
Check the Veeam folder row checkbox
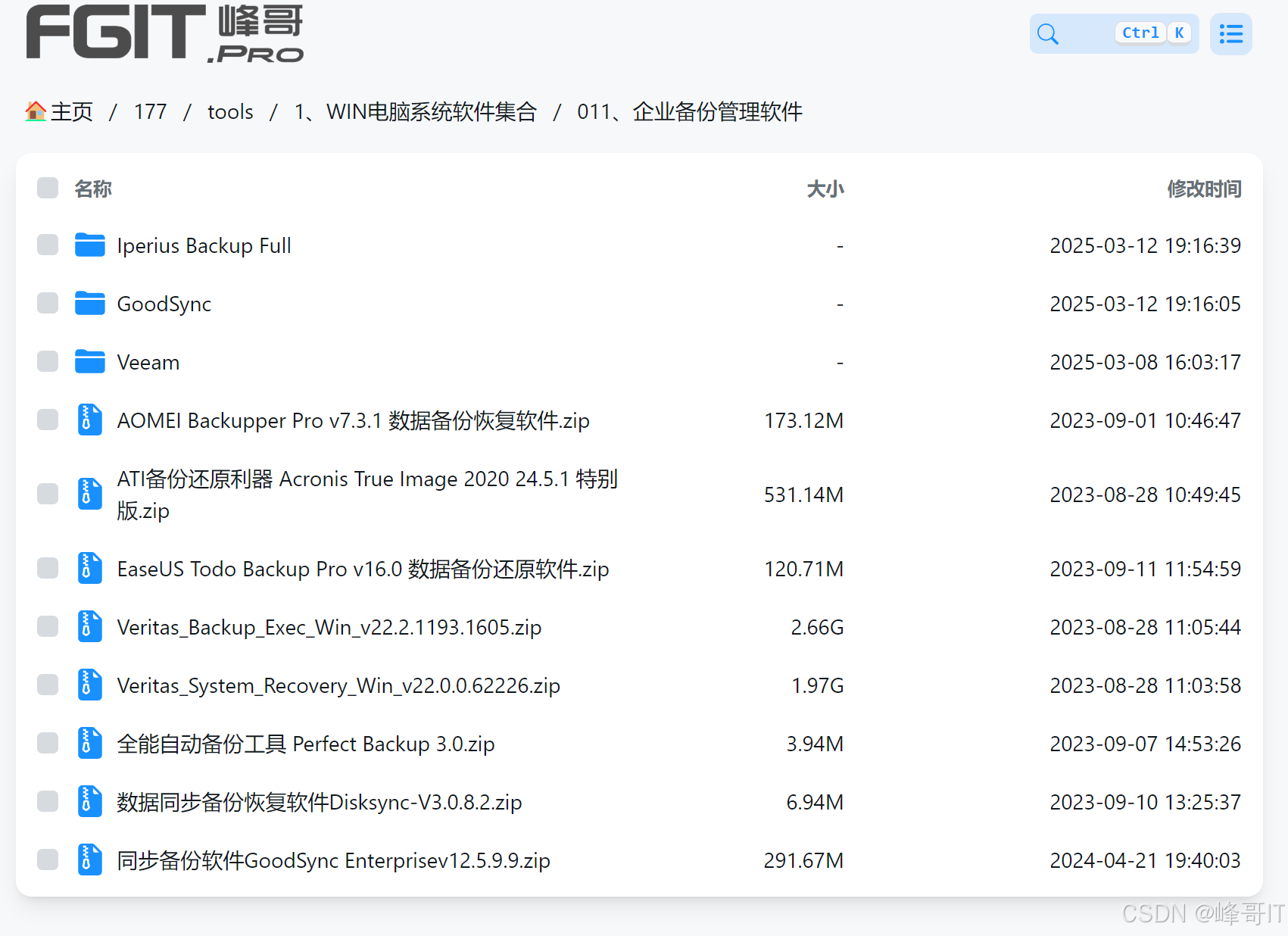(48, 361)
